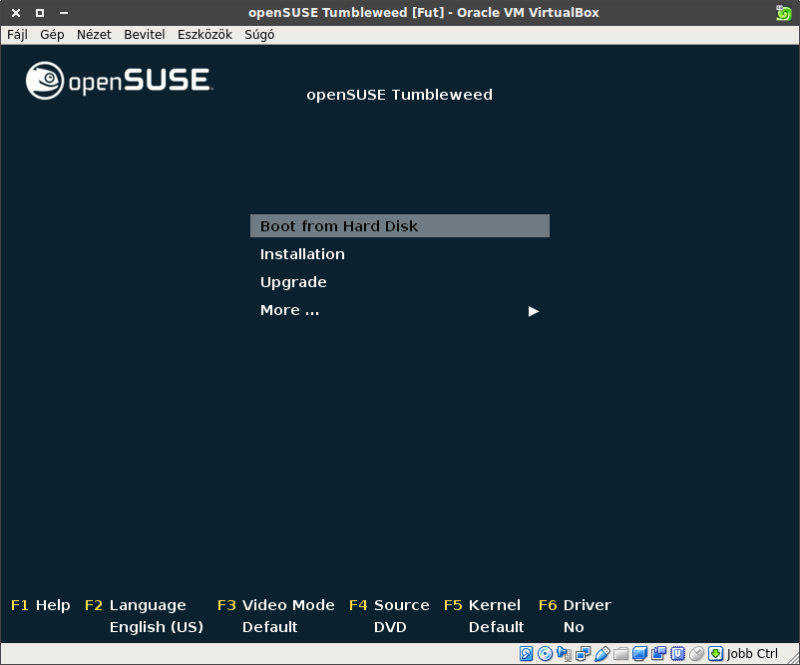The height and width of the screenshot is (665, 800).
Task: Click the Default video mode value
Action: point(269,627)
